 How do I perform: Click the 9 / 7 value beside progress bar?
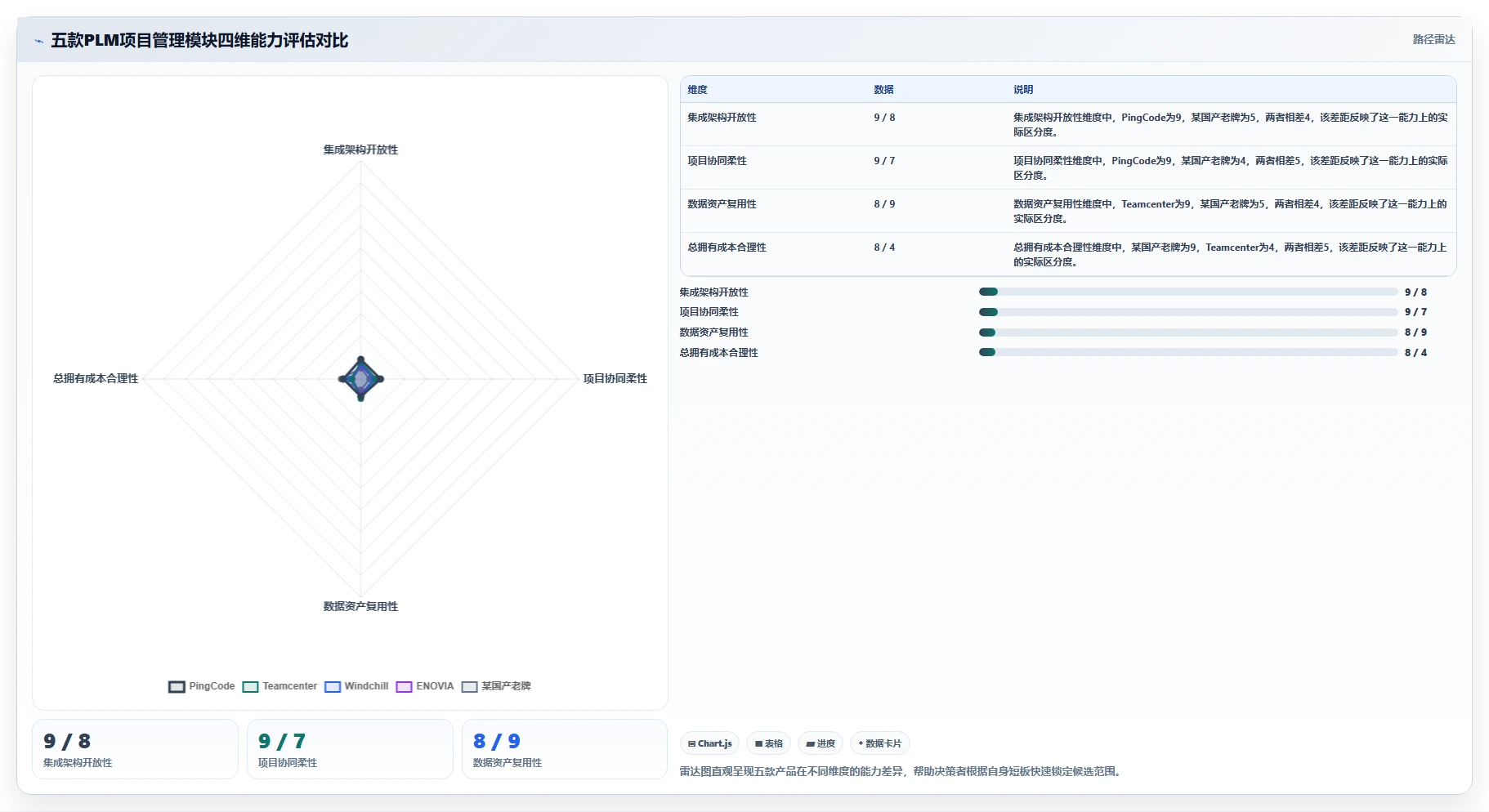point(1415,312)
